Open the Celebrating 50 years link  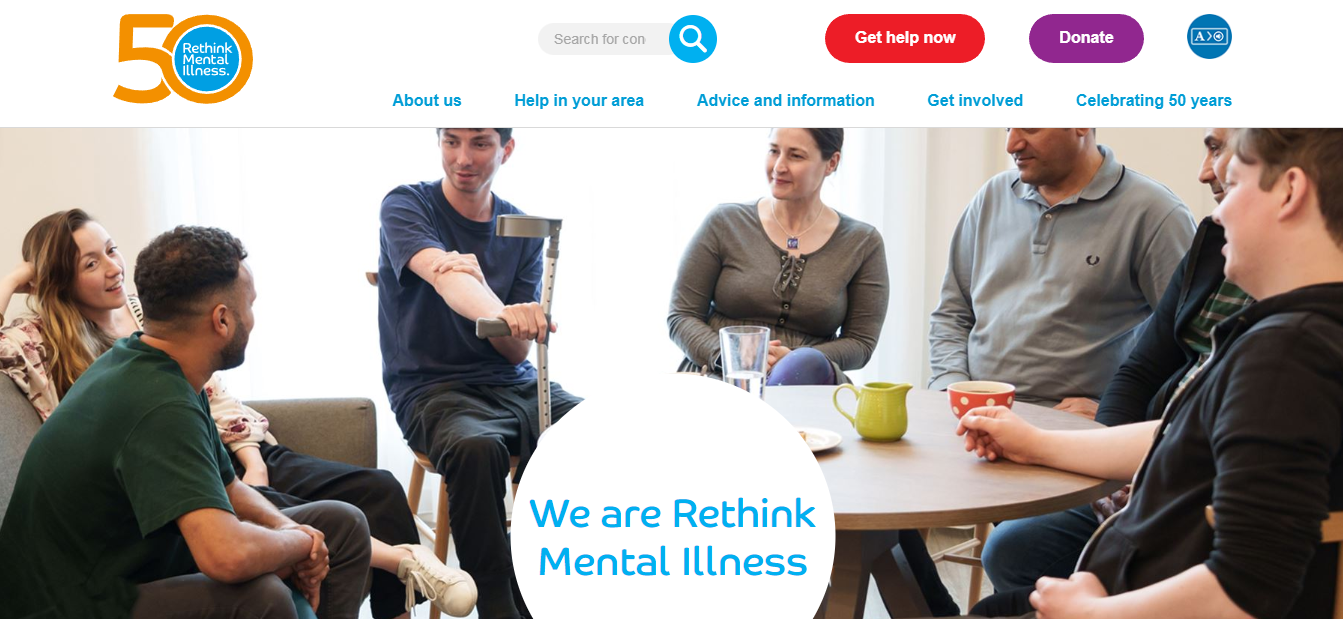tap(1154, 100)
